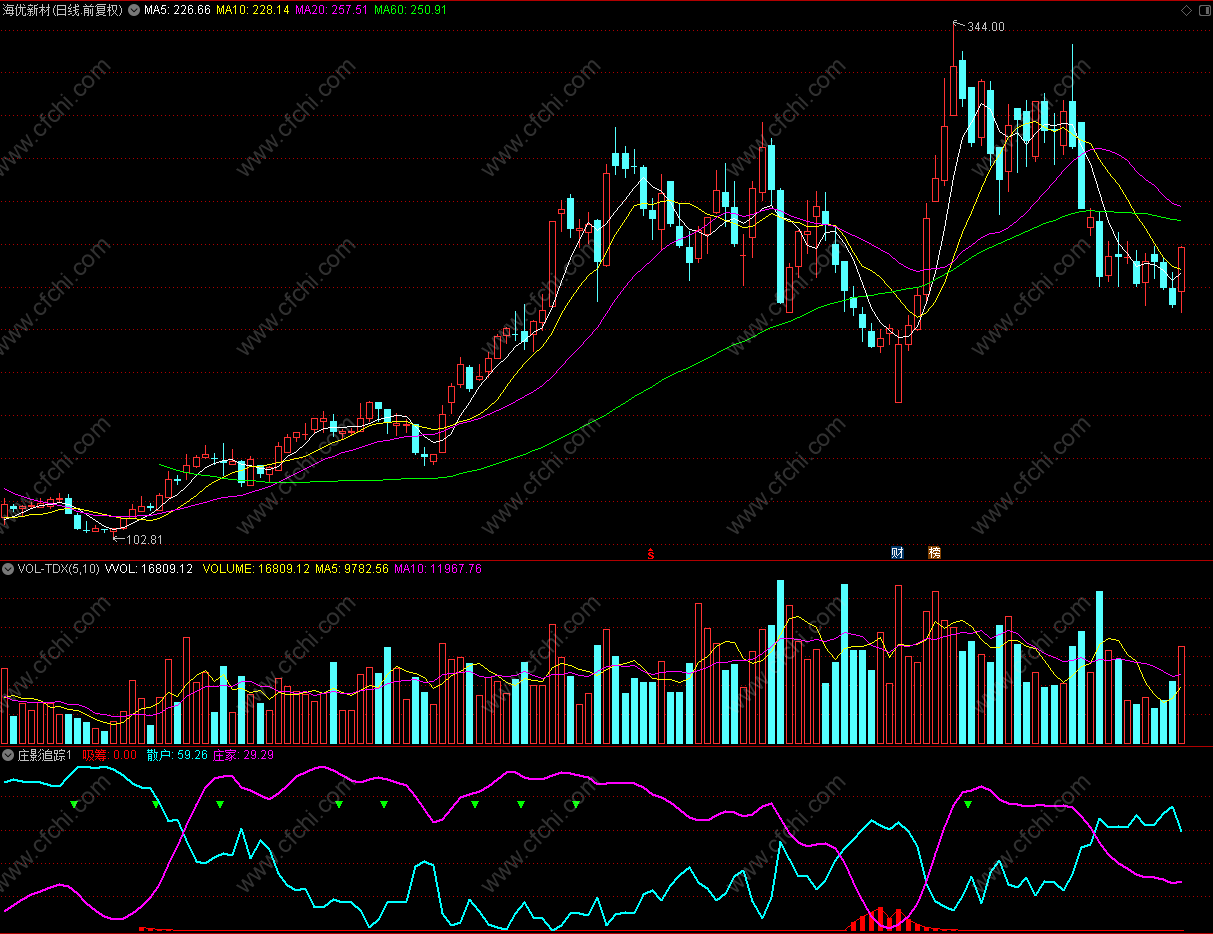
Task: Open VOL-TDX indicator dropdown arrow
Action: (x=8, y=569)
